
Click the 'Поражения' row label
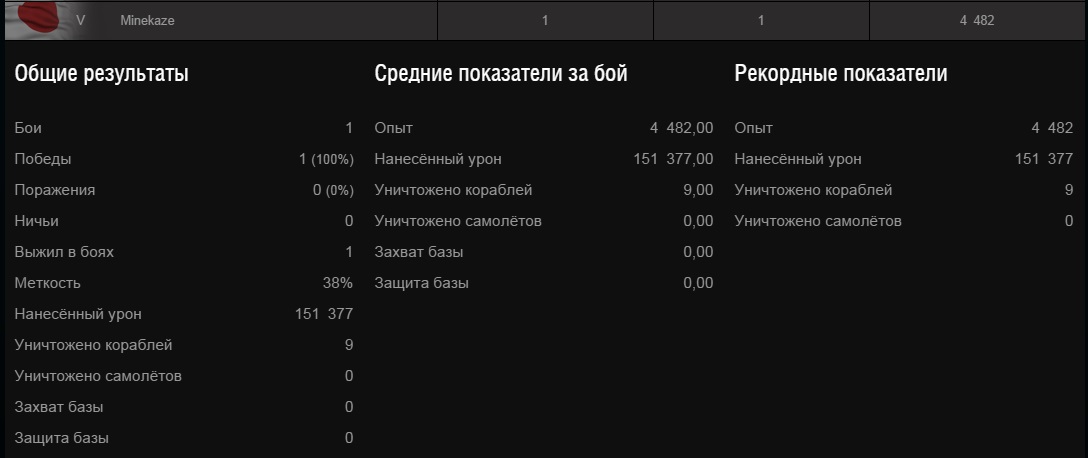(x=55, y=190)
